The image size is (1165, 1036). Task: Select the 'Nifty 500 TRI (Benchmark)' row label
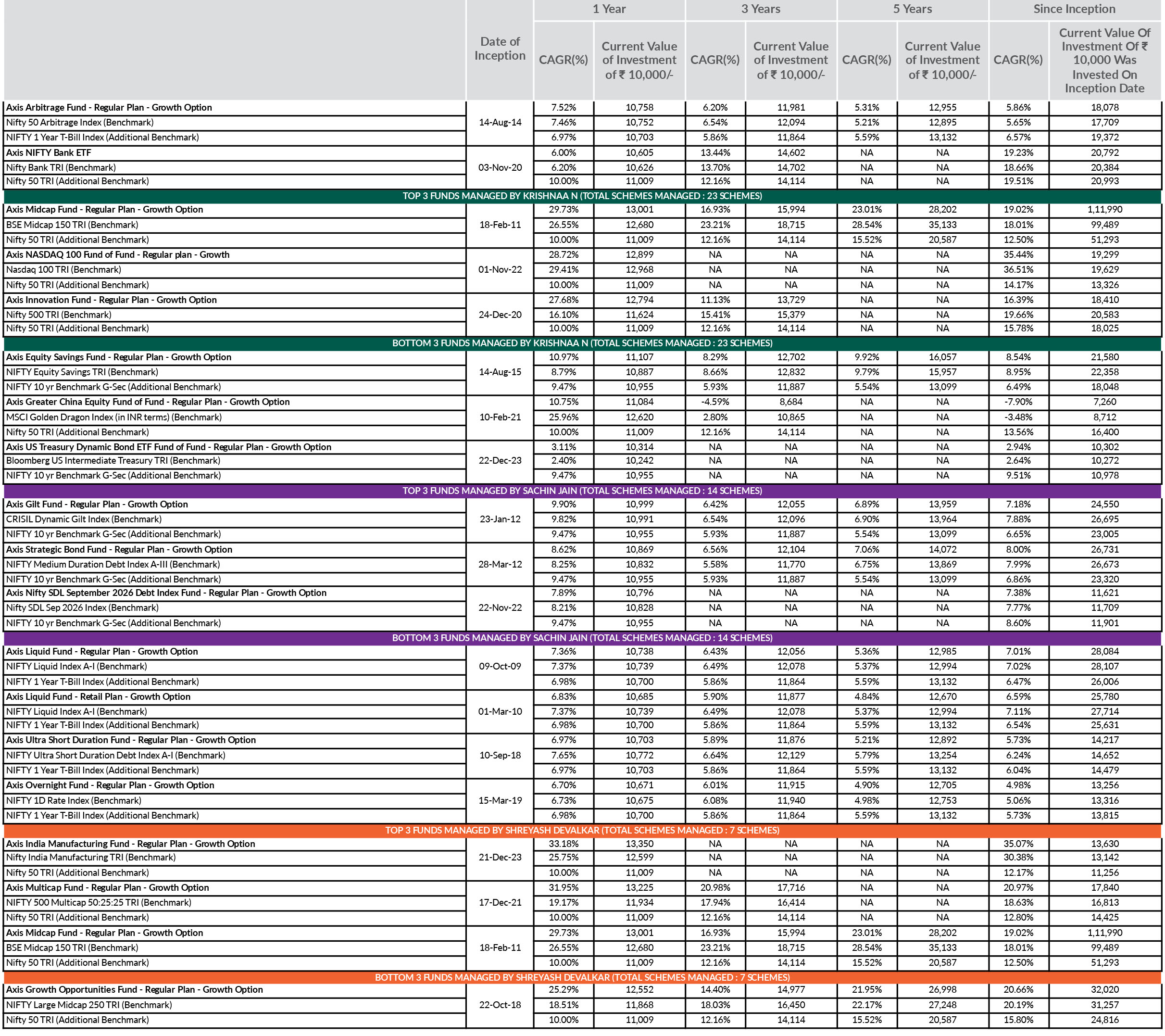(59, 314)
